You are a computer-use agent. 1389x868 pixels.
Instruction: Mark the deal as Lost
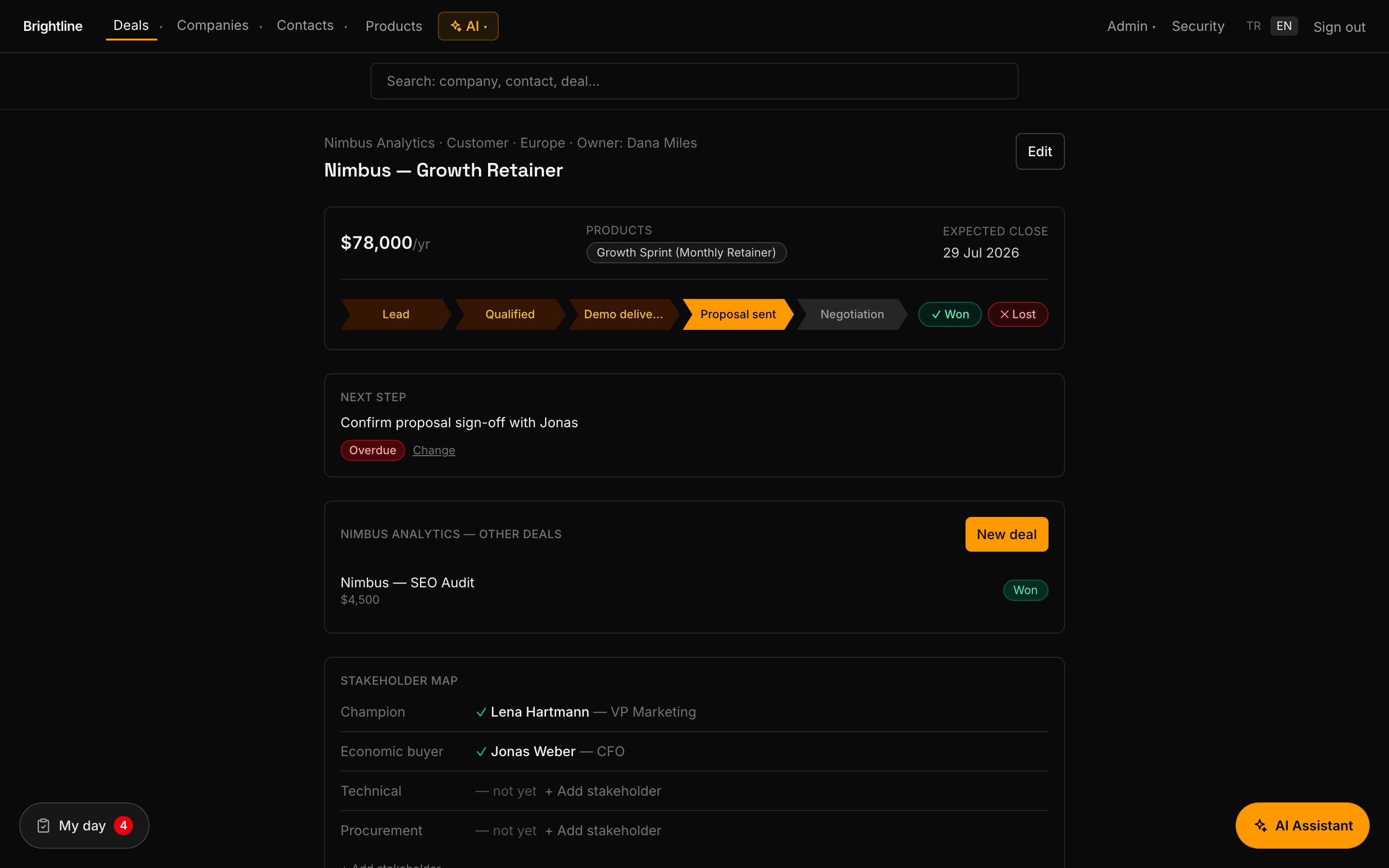(1018, 314)
